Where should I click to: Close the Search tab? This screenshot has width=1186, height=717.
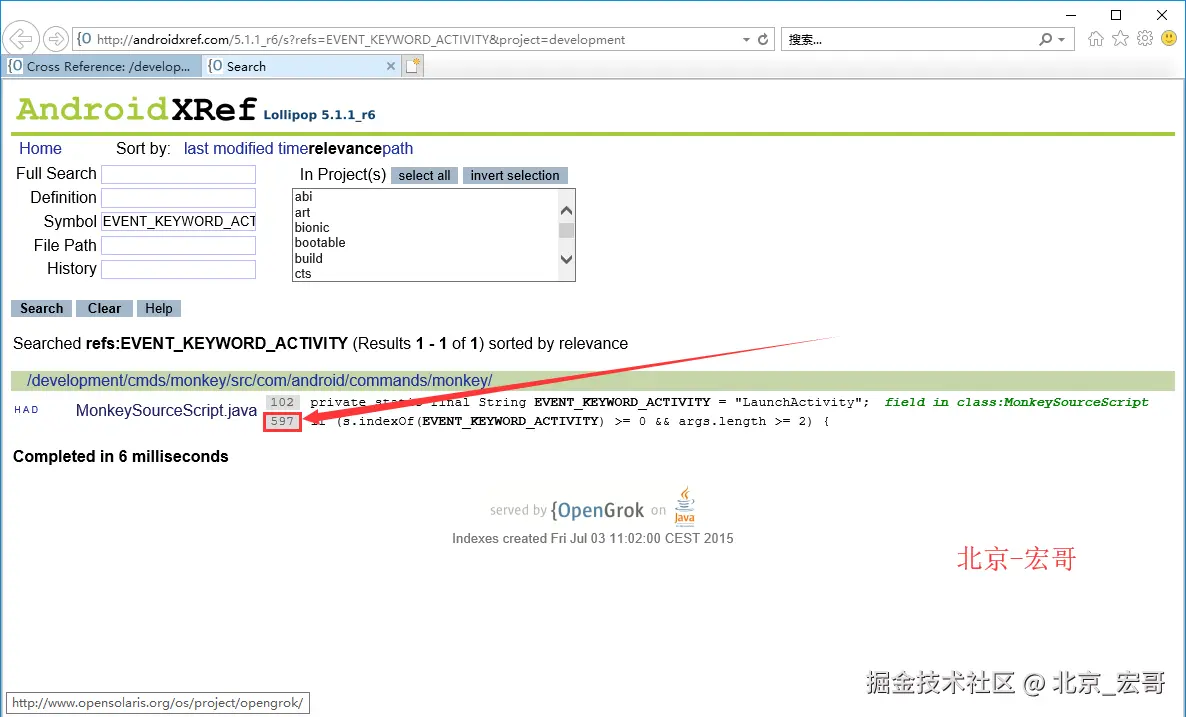point(390,67)
